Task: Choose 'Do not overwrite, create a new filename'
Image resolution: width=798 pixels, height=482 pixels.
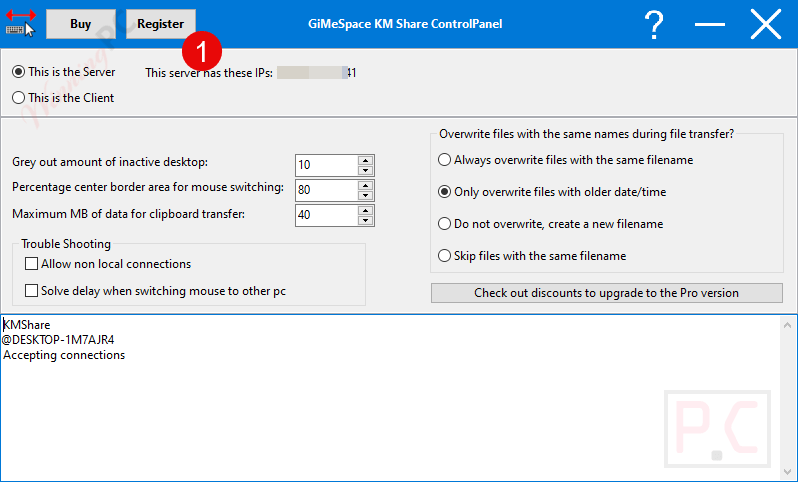Action: [551, 224]
